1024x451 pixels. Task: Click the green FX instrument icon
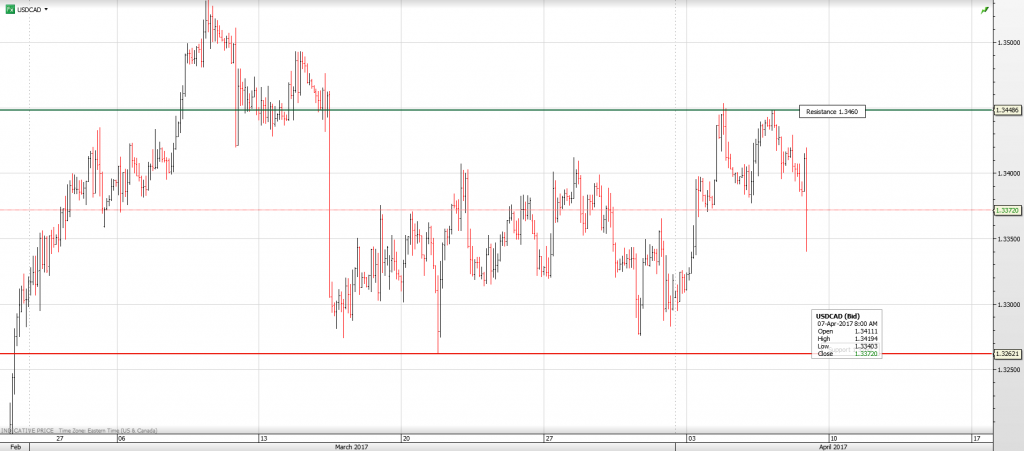click(x=8, y=8)
